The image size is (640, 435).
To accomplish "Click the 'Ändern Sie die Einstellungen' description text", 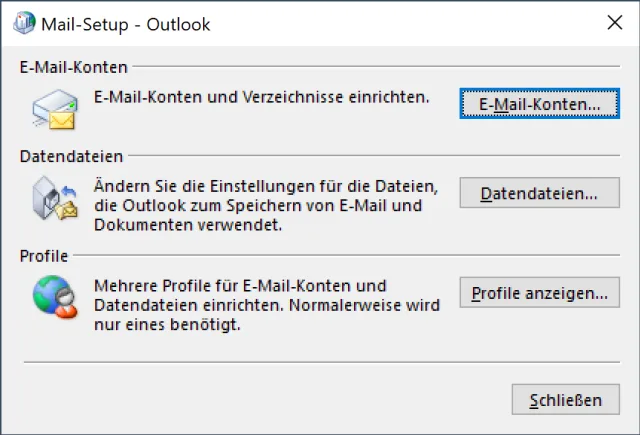I will click(266, 186).
